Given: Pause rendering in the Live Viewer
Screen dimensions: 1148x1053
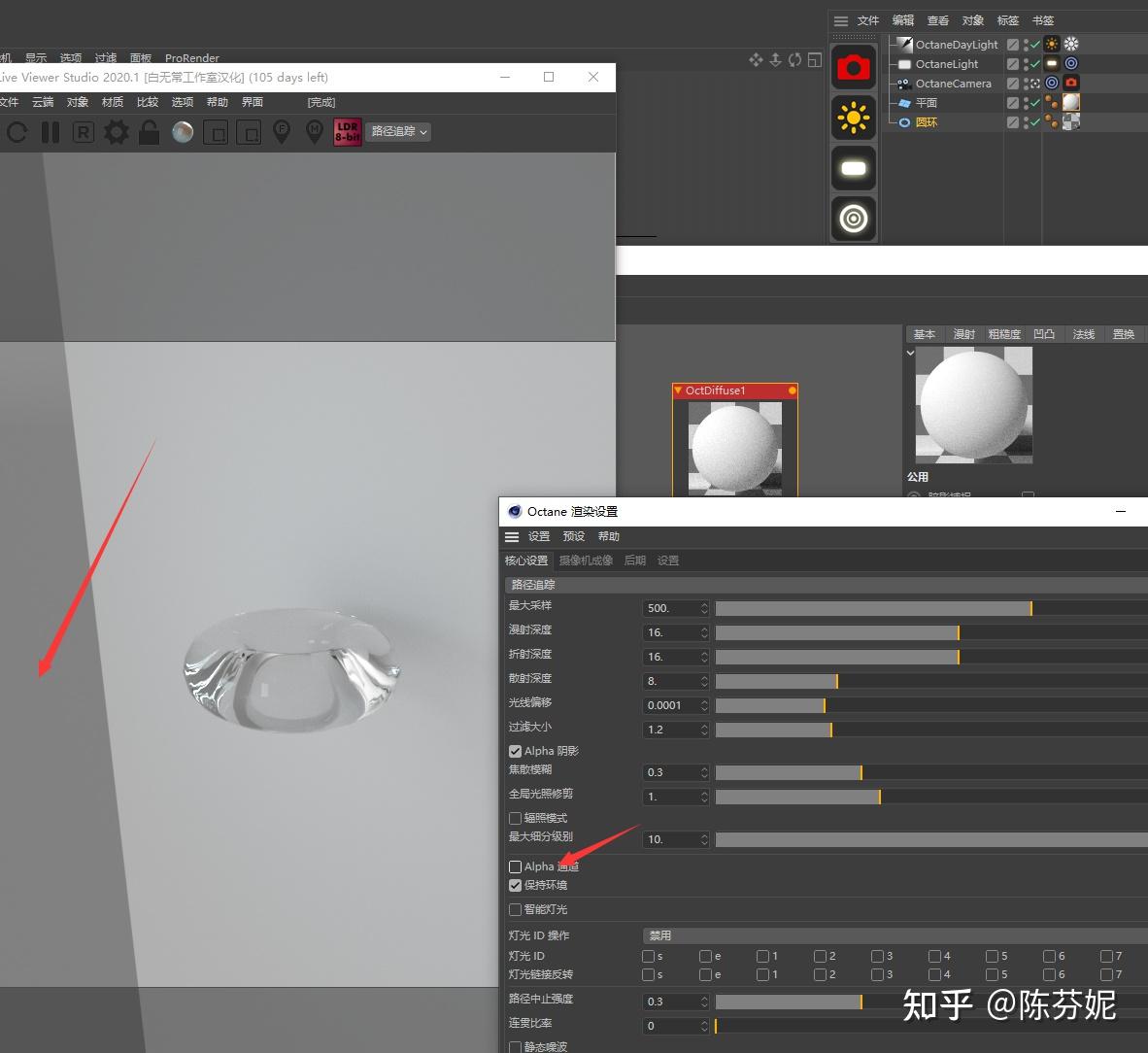Looking at the screenshot, I should [50, 133].
